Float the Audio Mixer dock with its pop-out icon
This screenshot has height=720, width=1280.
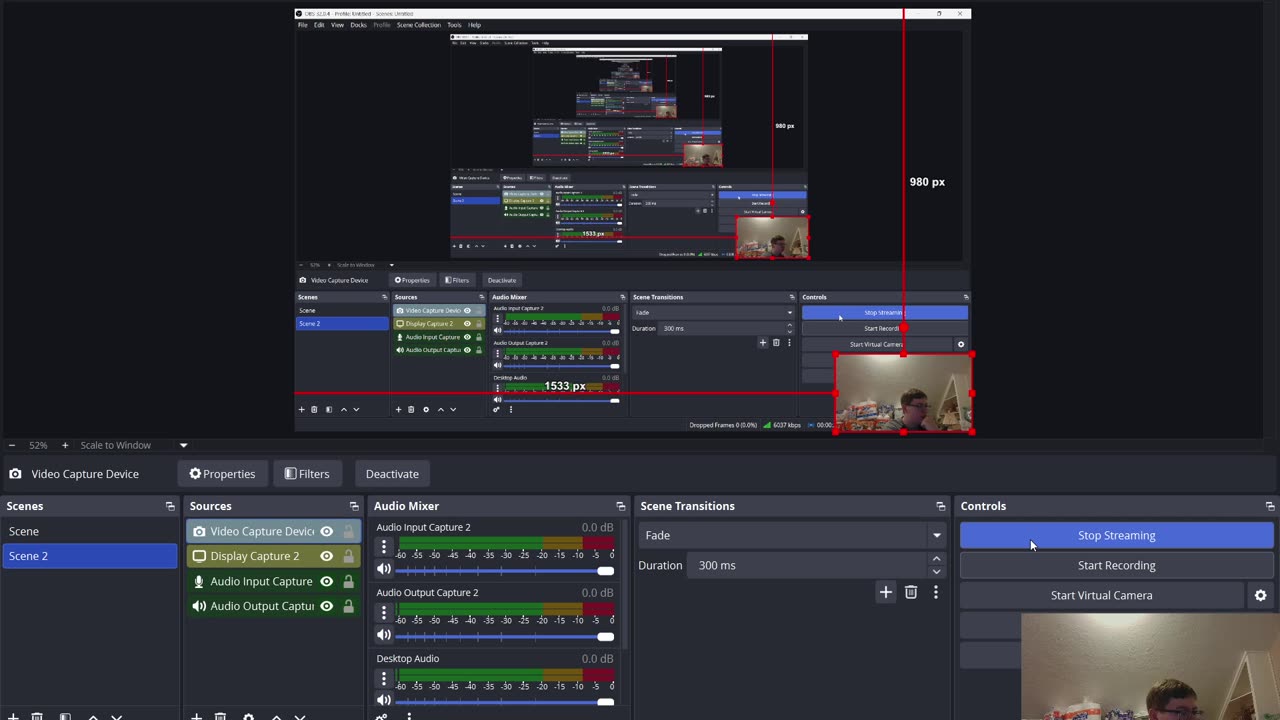(621, 506)
